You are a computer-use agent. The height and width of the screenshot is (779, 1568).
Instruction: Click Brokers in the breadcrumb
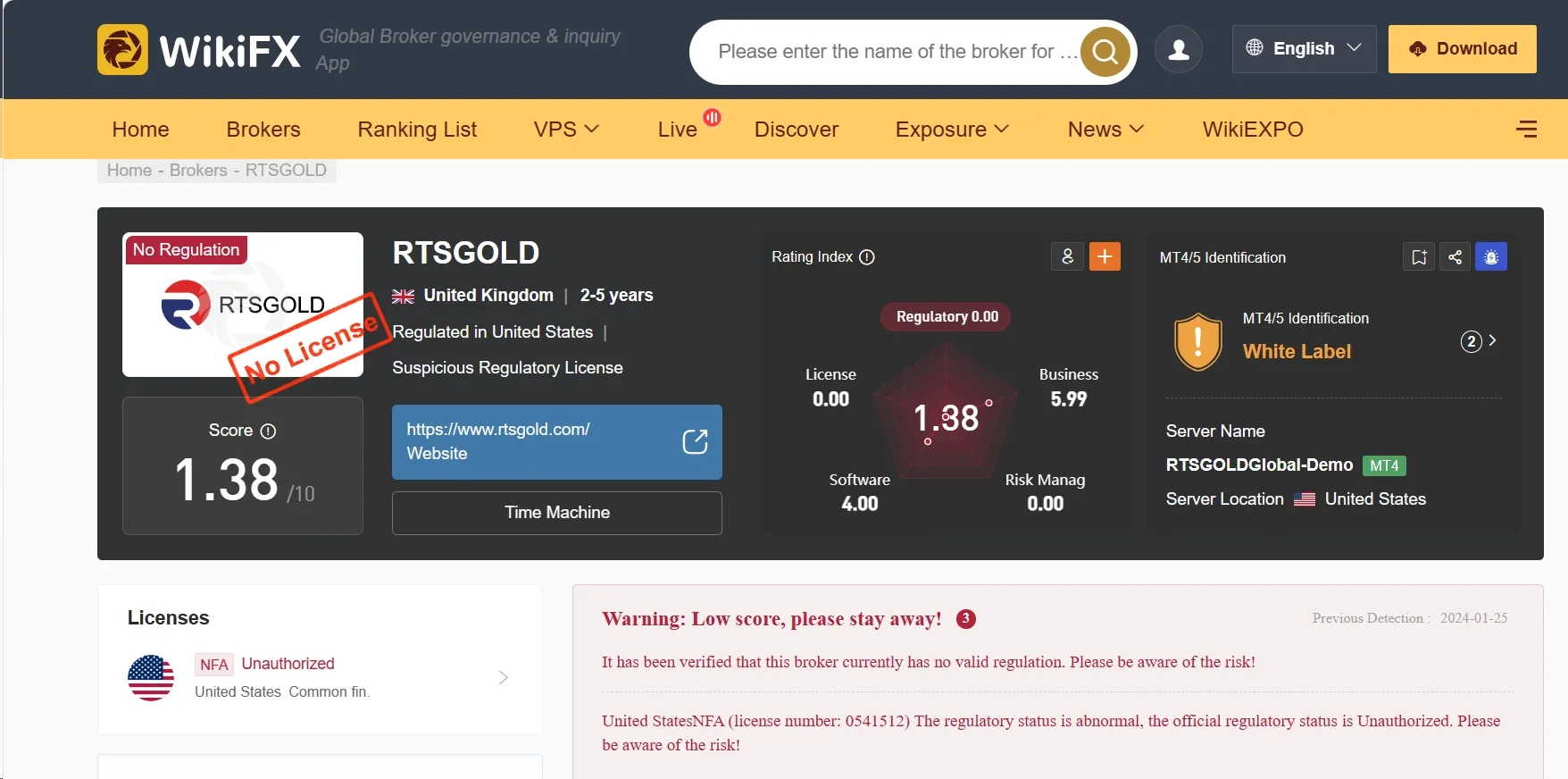pos(198,170)
